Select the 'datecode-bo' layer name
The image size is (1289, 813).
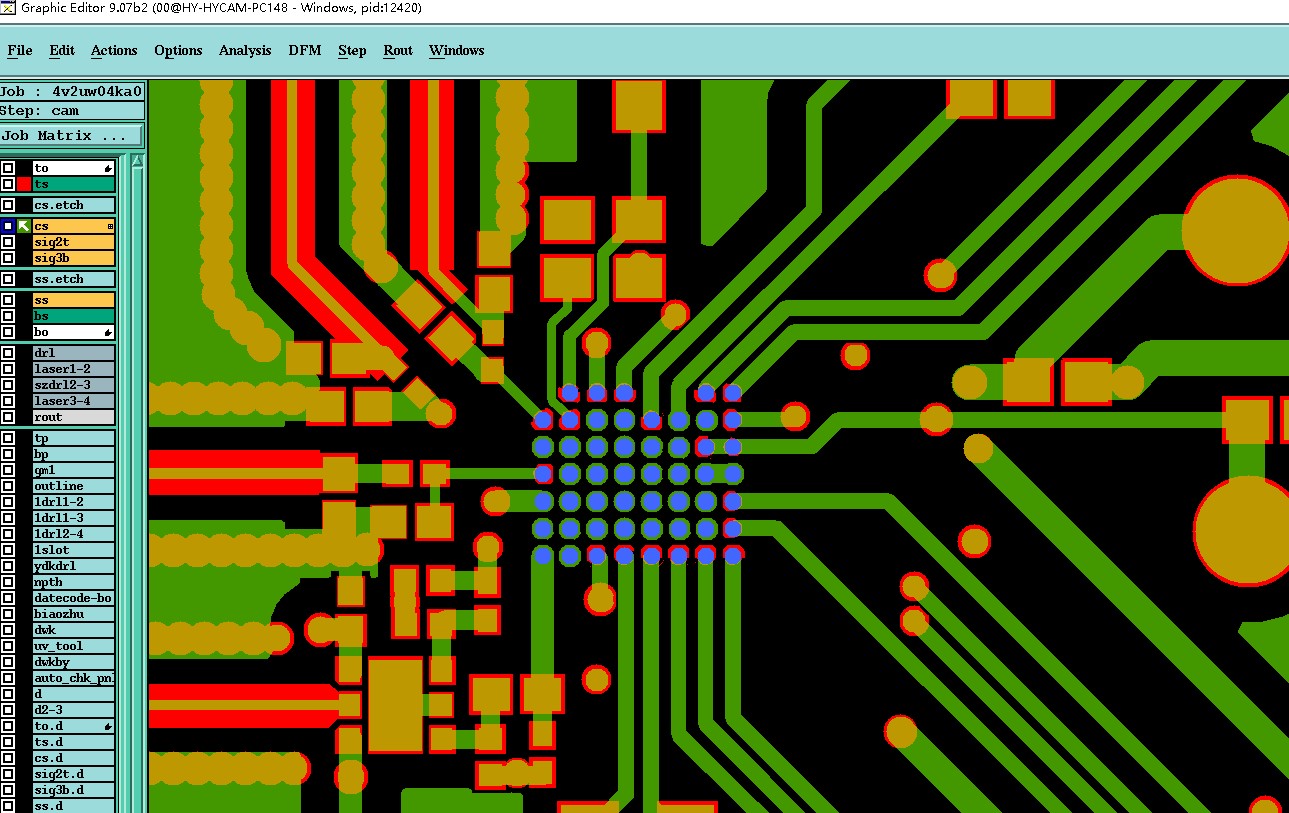[x=74, y=598]
